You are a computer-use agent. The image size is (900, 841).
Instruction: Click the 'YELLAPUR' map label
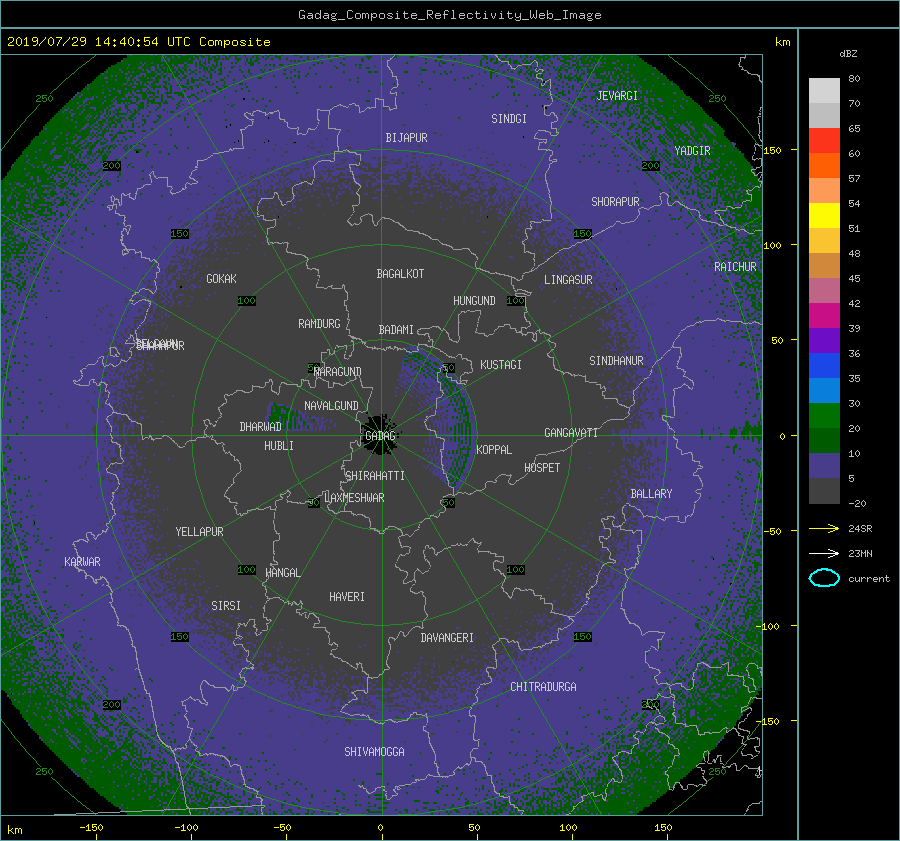[x=199, y=532]
